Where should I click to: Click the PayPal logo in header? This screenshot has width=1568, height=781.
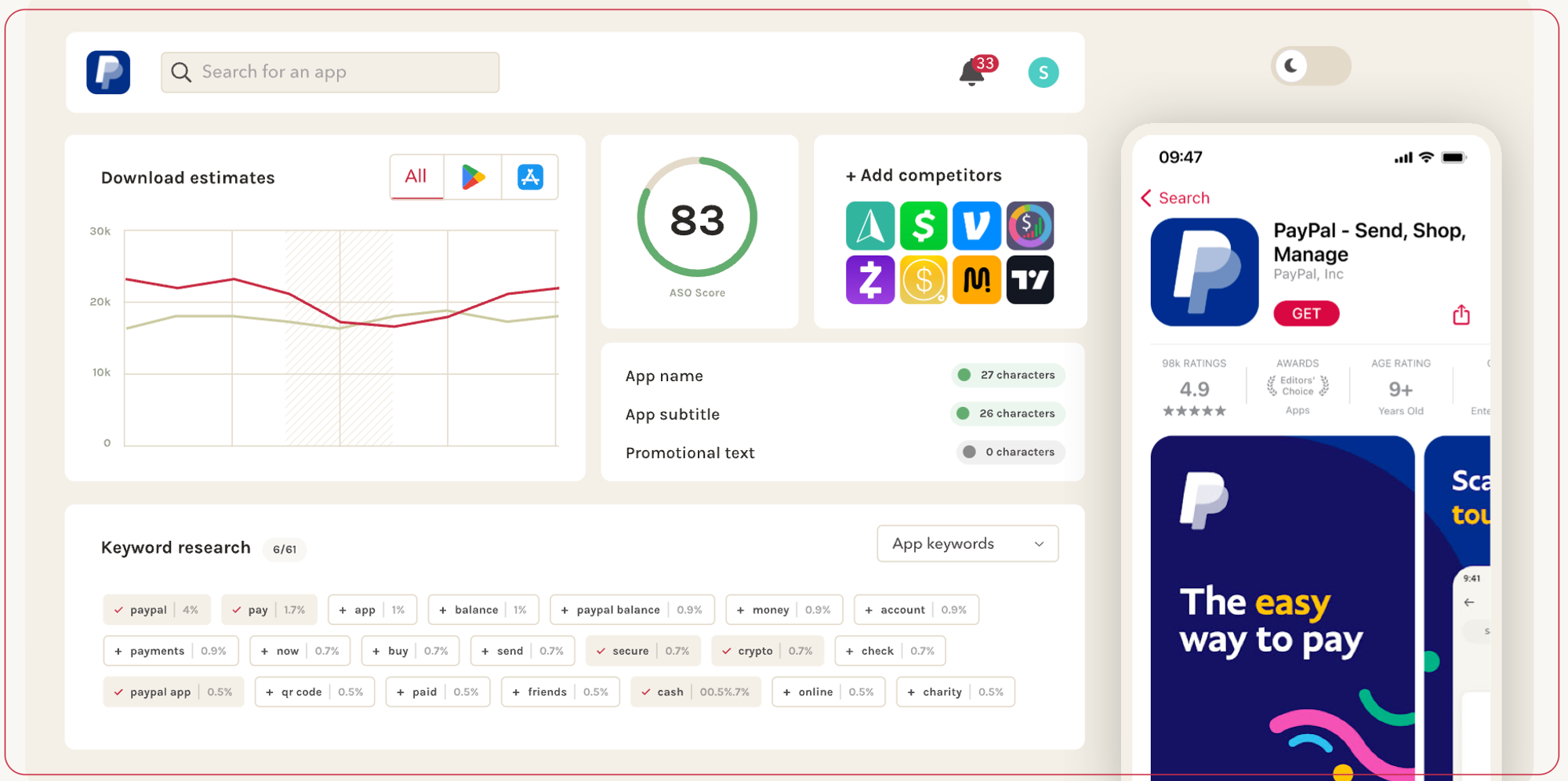tap(108, 72)
